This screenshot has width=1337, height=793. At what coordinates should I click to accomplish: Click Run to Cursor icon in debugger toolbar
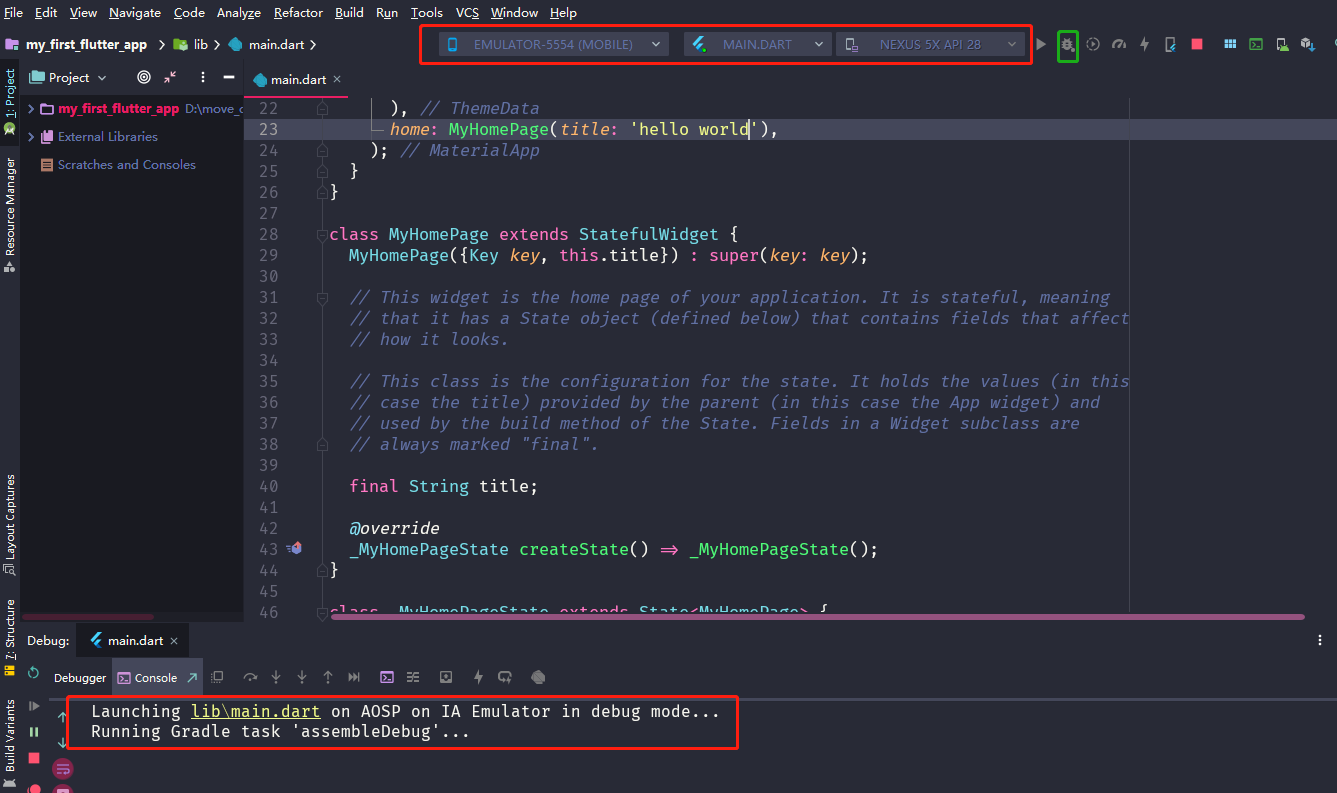coord(354,677)
